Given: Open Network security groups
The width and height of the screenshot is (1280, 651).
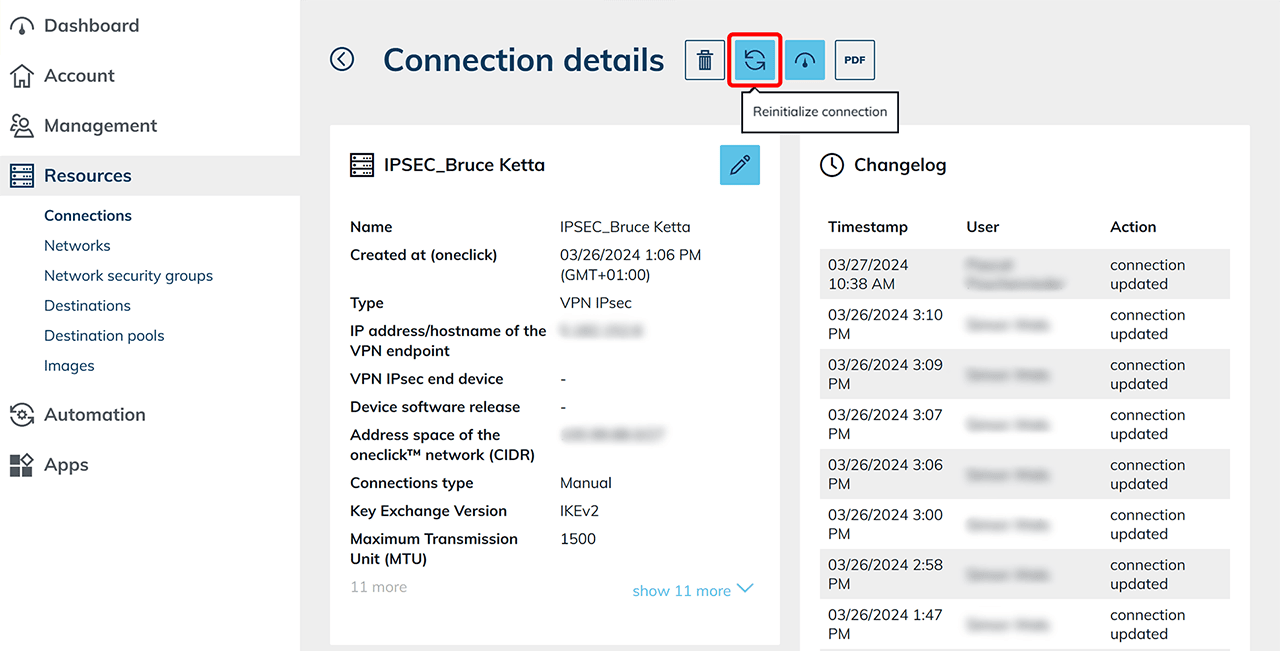Looking at the screenshot, I should [x=128, y=276].
